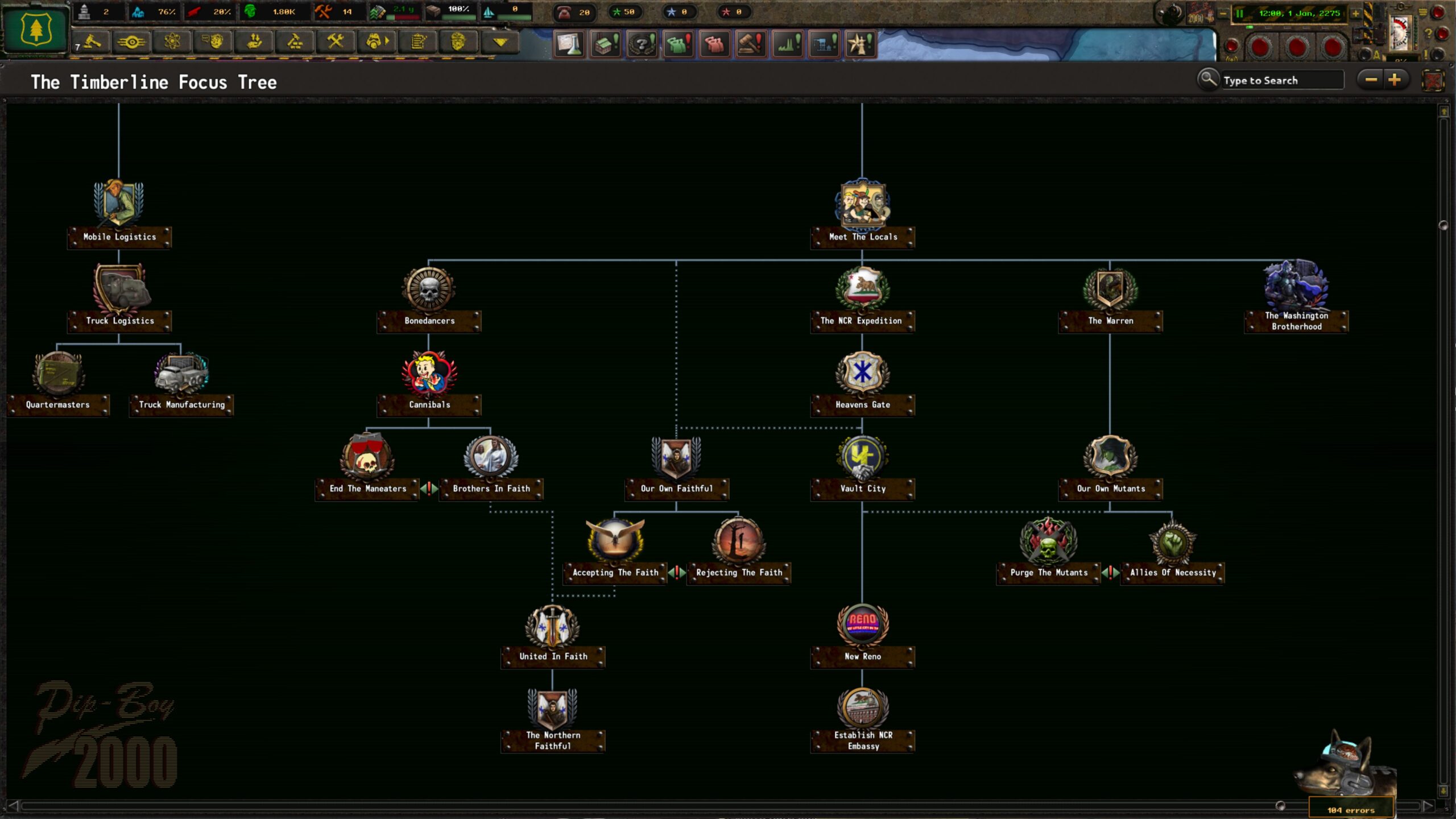Click the construction hammer-and-wrench toolbar button
Viewport: 1456px width, 819px height.
tap(336, 42)
